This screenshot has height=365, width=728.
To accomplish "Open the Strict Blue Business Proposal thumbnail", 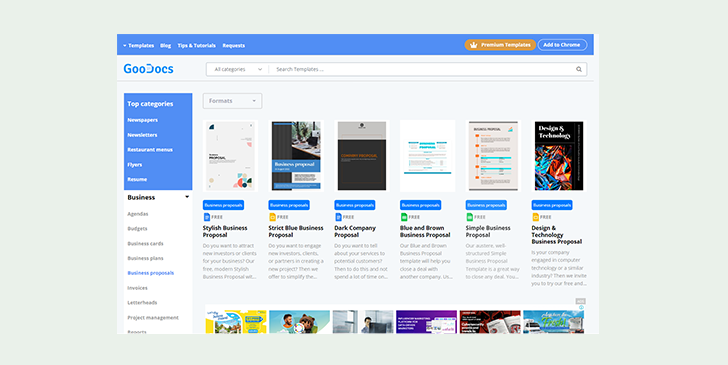I will (296, 156).
